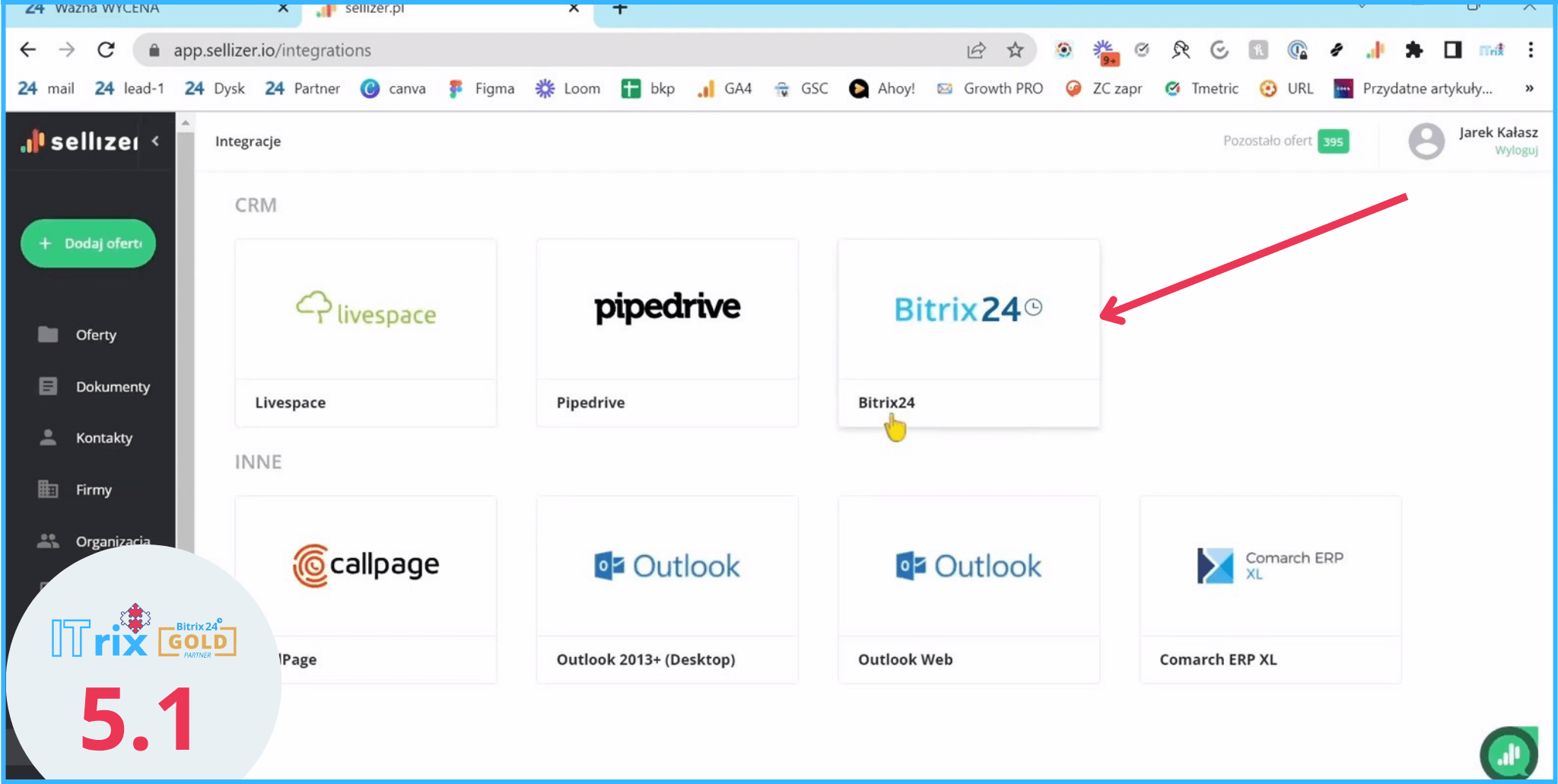Screen dimensions: 1558x784
Task: Collapse the sellizer sidebar with chevron
Action: tap(156, 141)
